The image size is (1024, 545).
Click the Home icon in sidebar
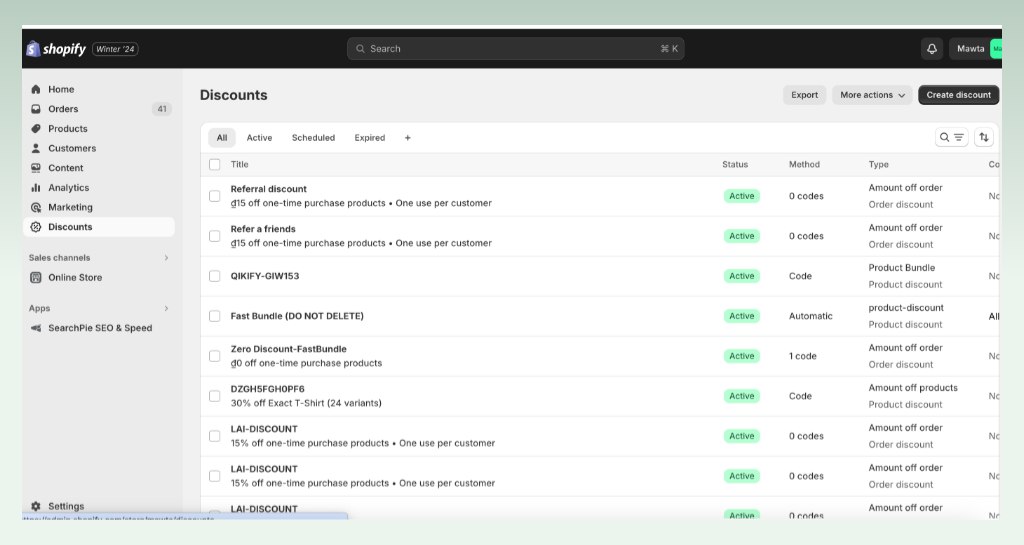[x=36, y=89]
